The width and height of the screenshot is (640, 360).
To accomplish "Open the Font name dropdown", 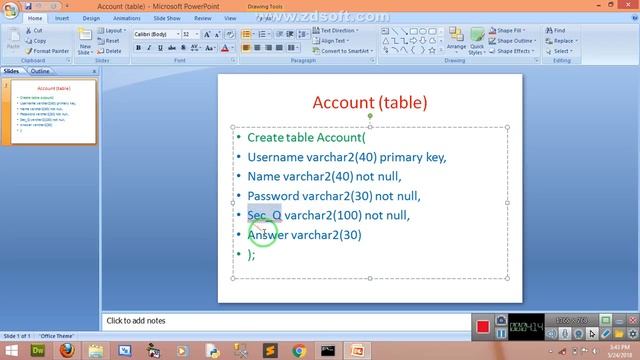I will (x=178, y=34).
